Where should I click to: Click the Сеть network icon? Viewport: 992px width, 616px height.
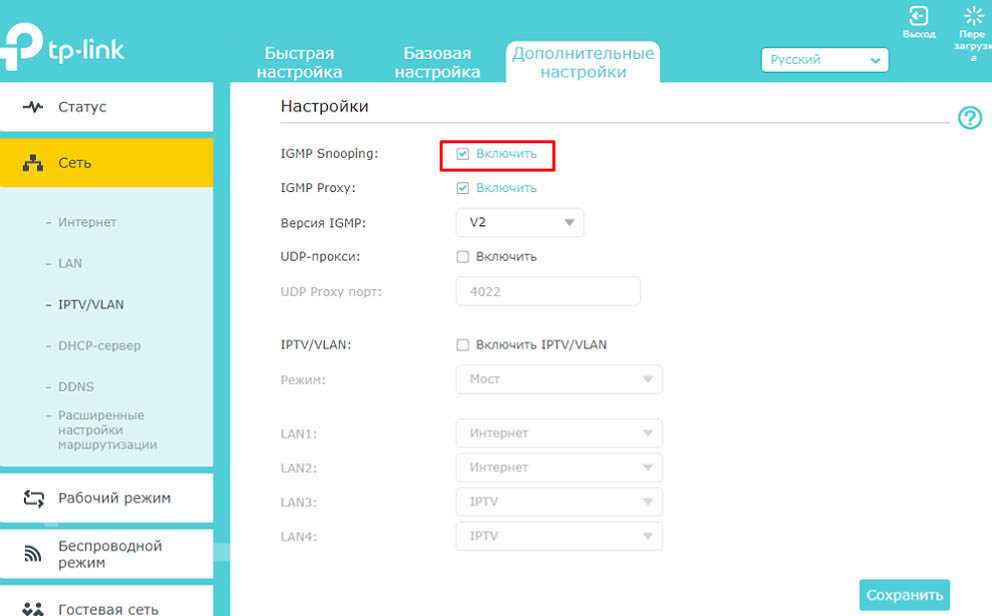click(33, 163)
